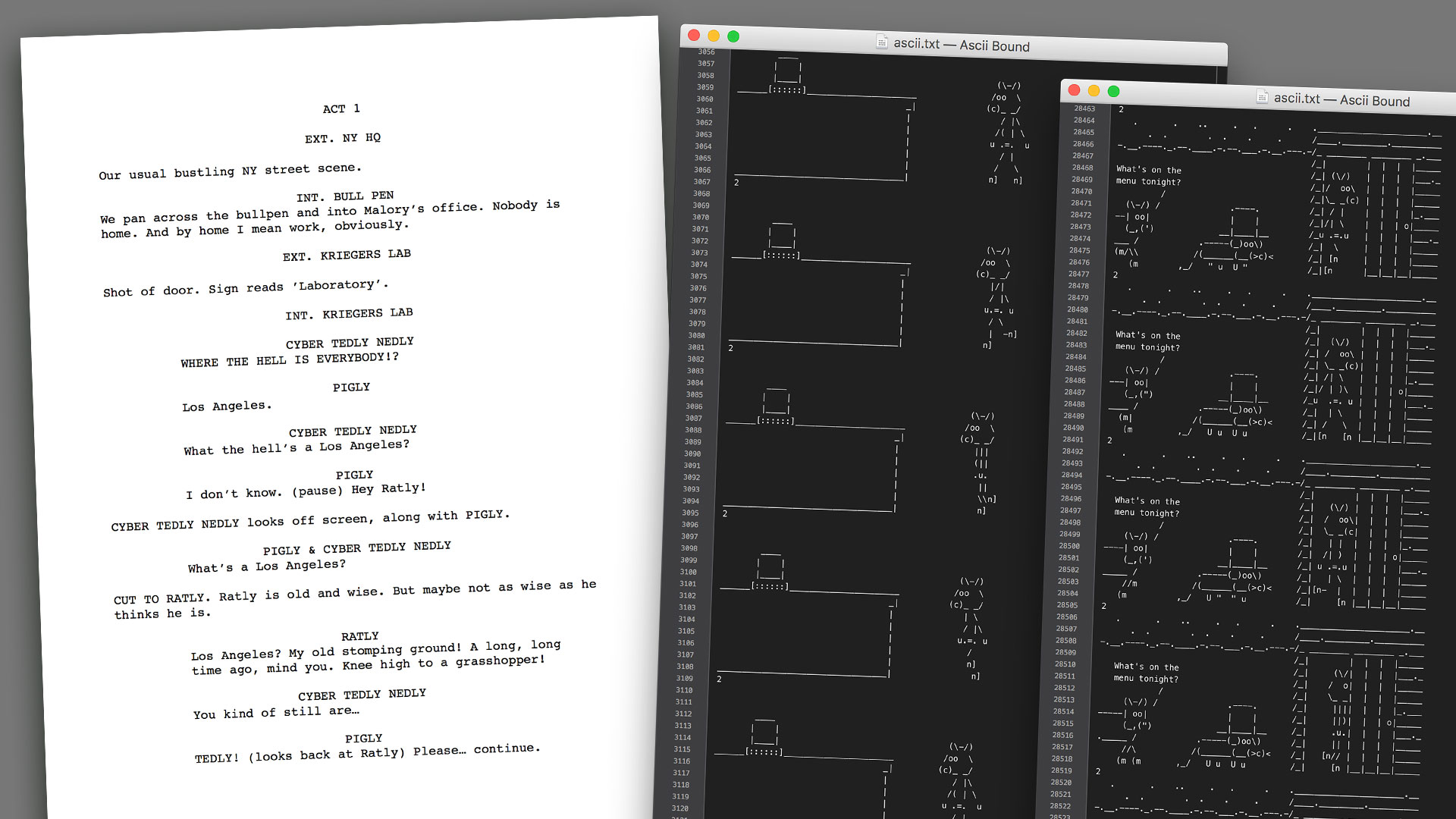Click the dialogue 'WHERE THE HELL IS EVERYBODY!?'

290,359
